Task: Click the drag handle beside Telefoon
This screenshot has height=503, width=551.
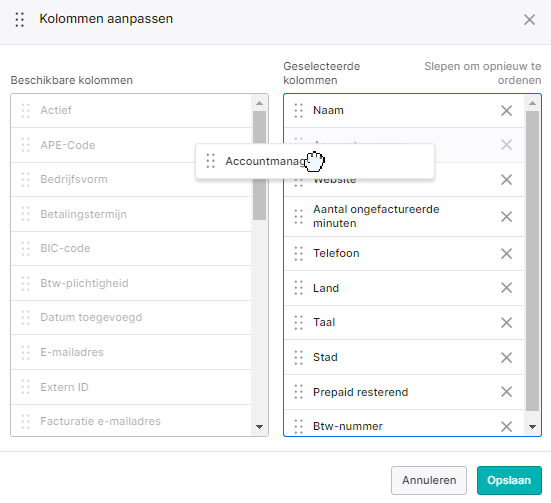Action: click(298, 253)
